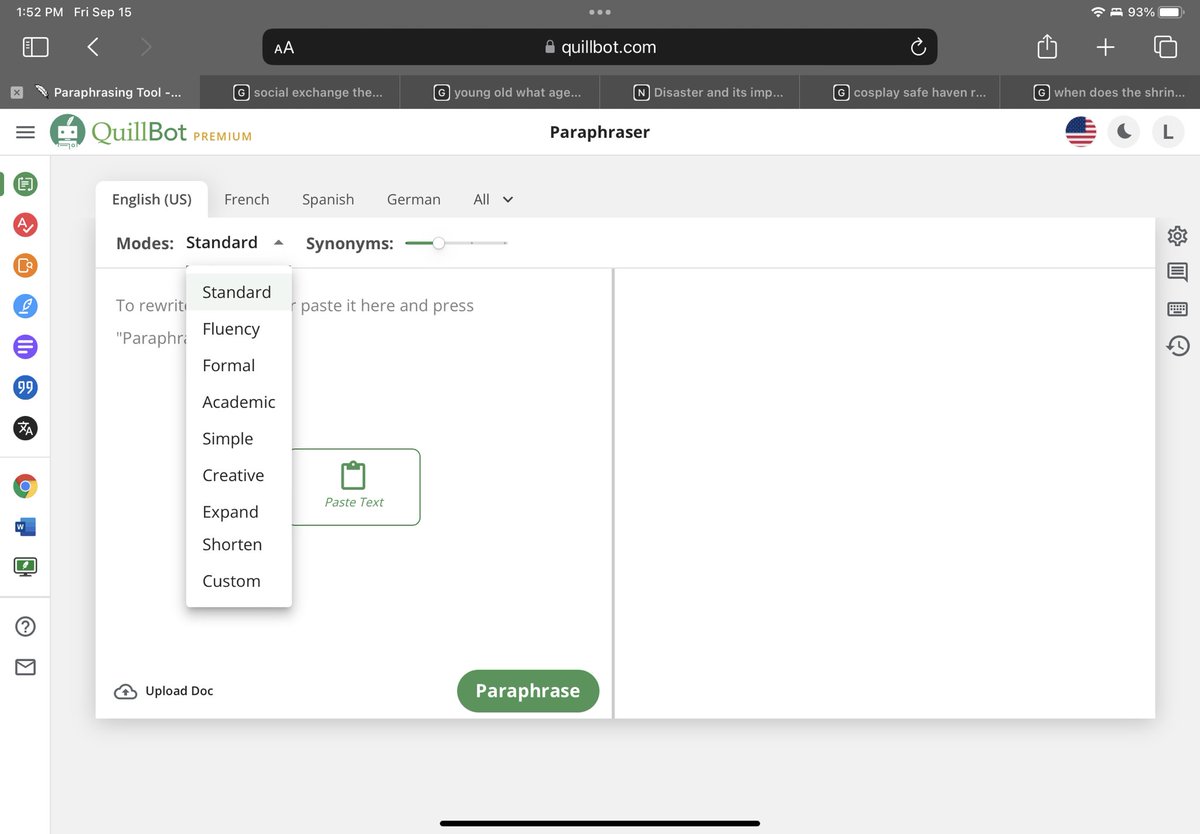This screenshot has width=1200, height=834.
Task: Collapse the Modes Standard dropdown
Action: (236, 243)
